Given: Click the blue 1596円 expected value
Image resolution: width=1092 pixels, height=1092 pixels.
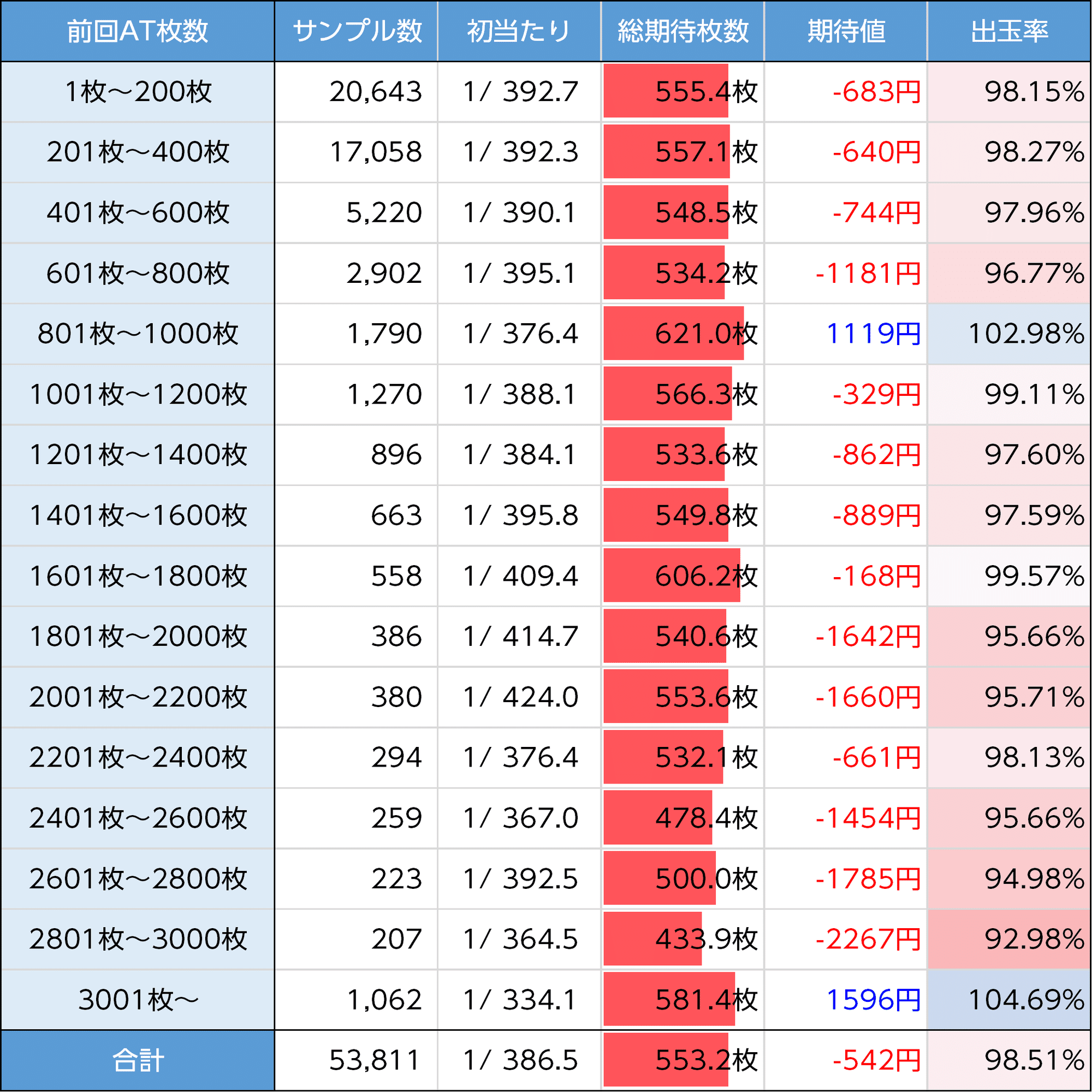Looking at the screenshot, I should (873, 999).
